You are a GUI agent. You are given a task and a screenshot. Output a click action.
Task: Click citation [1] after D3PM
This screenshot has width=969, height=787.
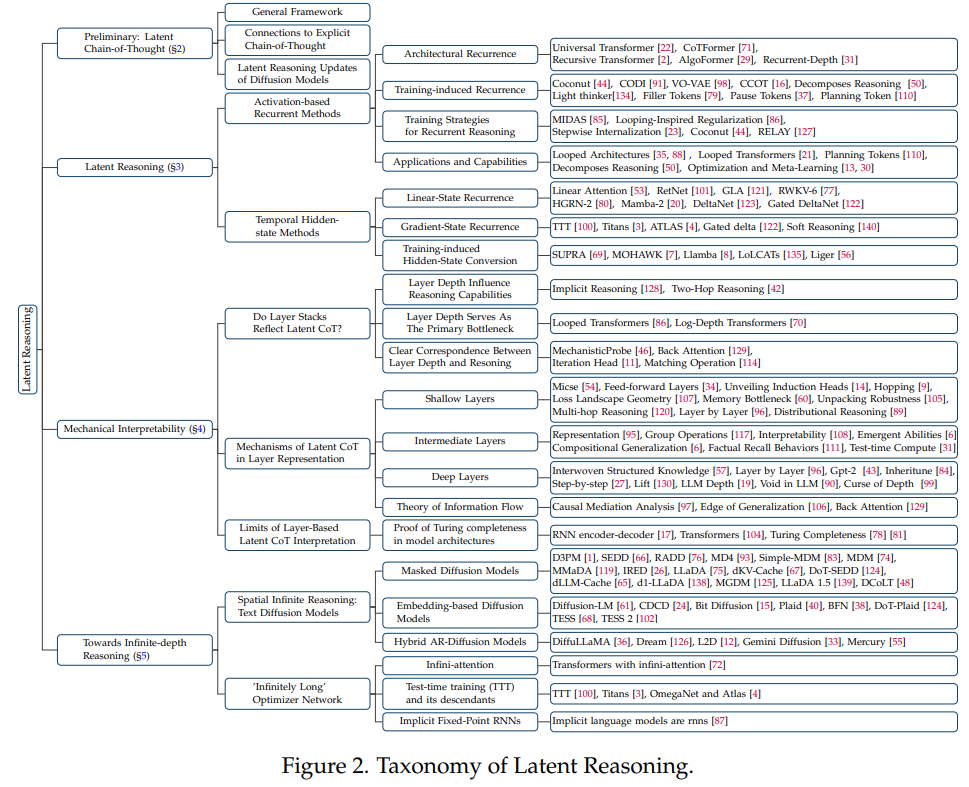pos(590,558)
